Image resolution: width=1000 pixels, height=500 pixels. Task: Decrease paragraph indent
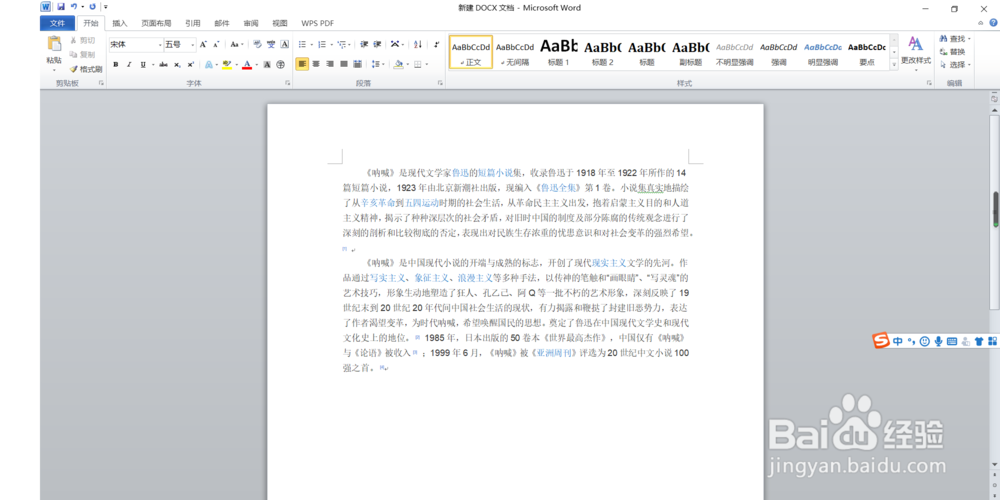pos(364,44)
